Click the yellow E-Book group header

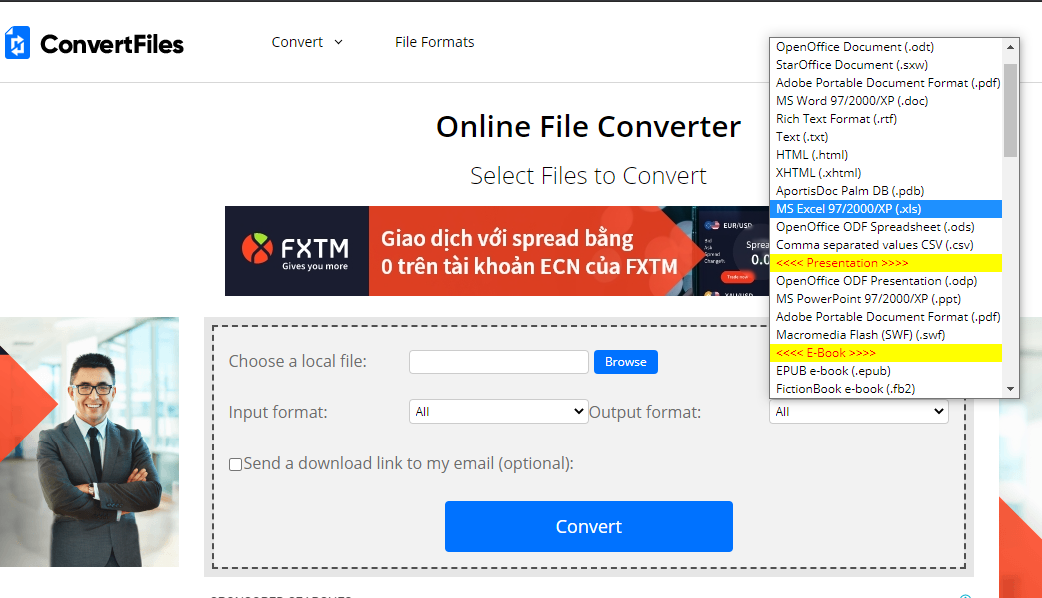pos(886,353)
